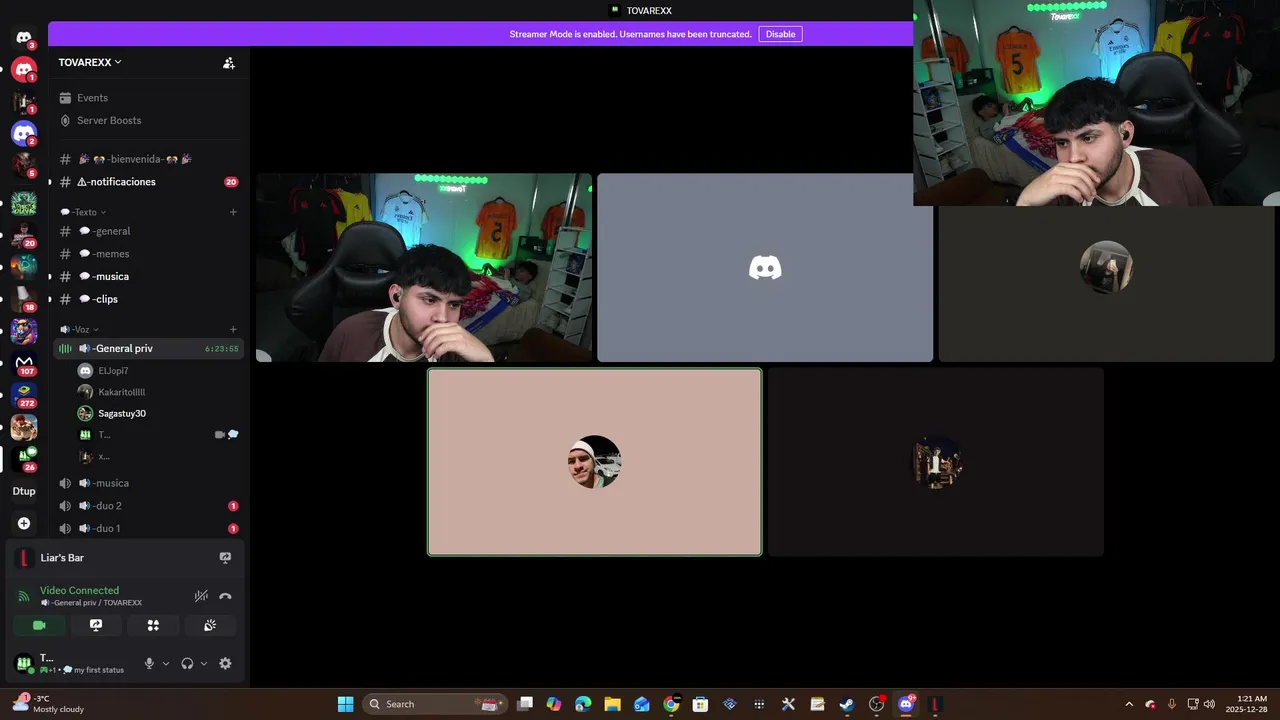
Task: Open Google Chrome from the taskbar
Action: click(x=671, y=704)
